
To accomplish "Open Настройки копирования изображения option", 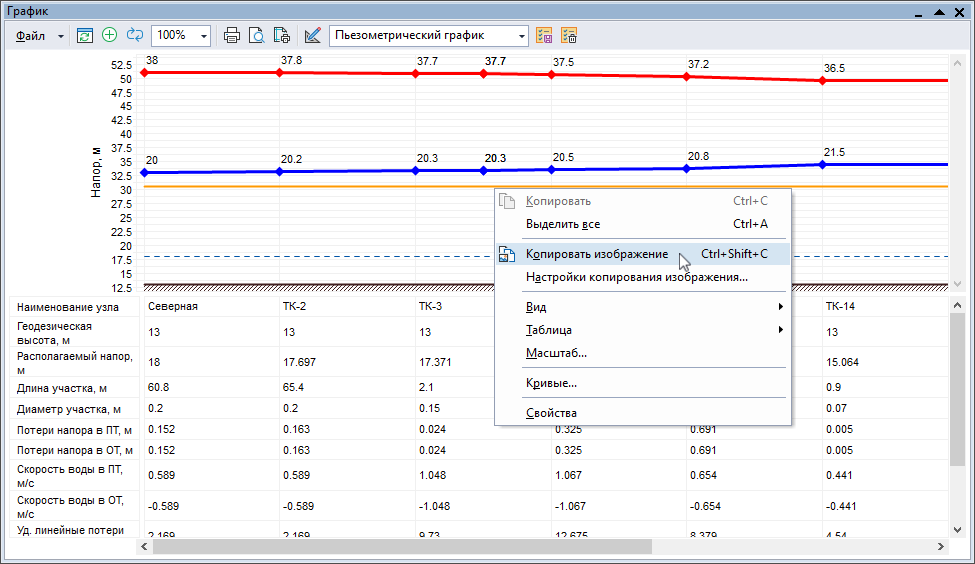I will coord(636,277).
